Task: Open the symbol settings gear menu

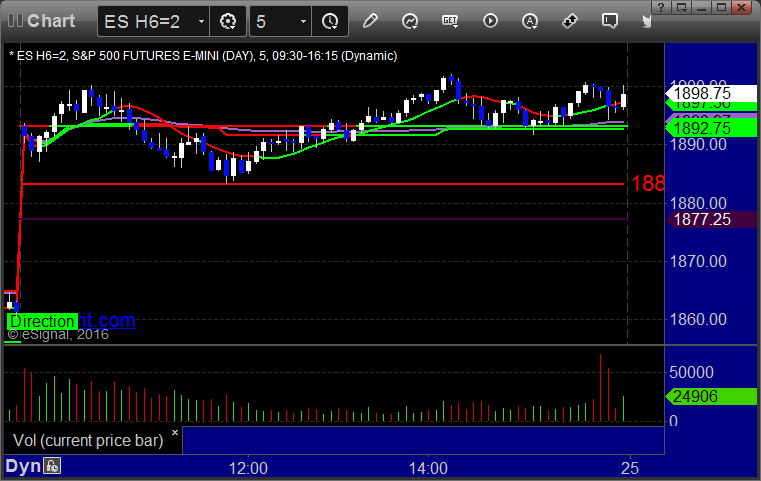Action: click(228, 21)
